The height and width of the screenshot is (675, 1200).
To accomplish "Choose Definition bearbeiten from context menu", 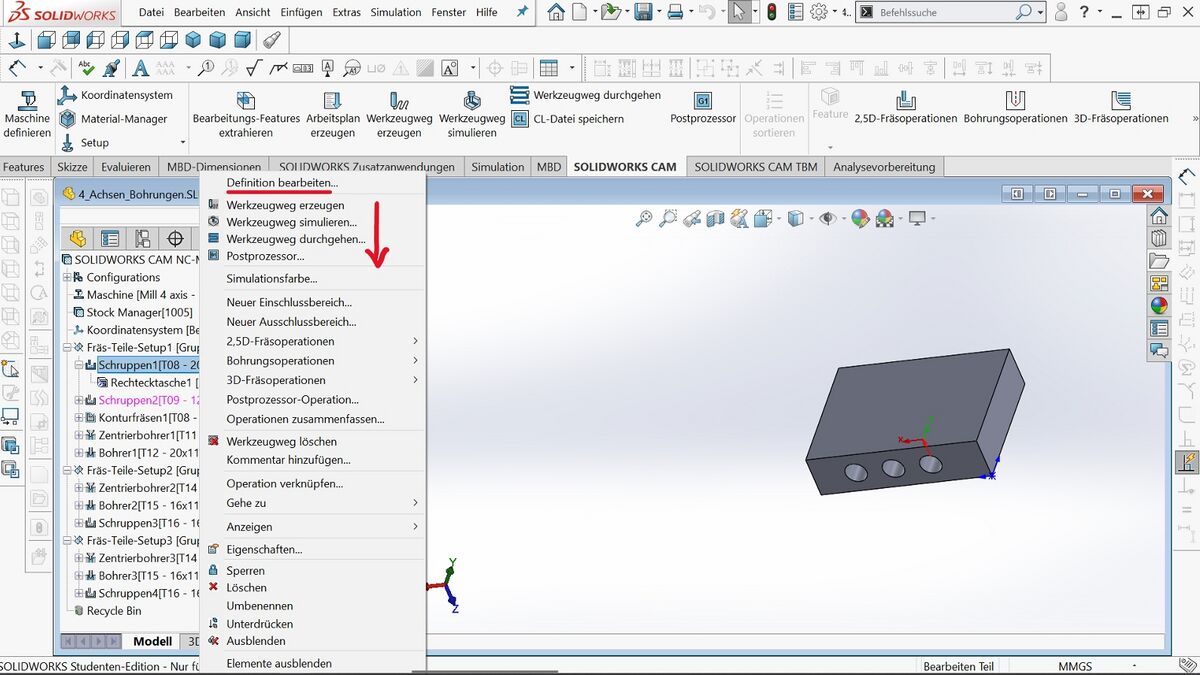I will point(282,184).
